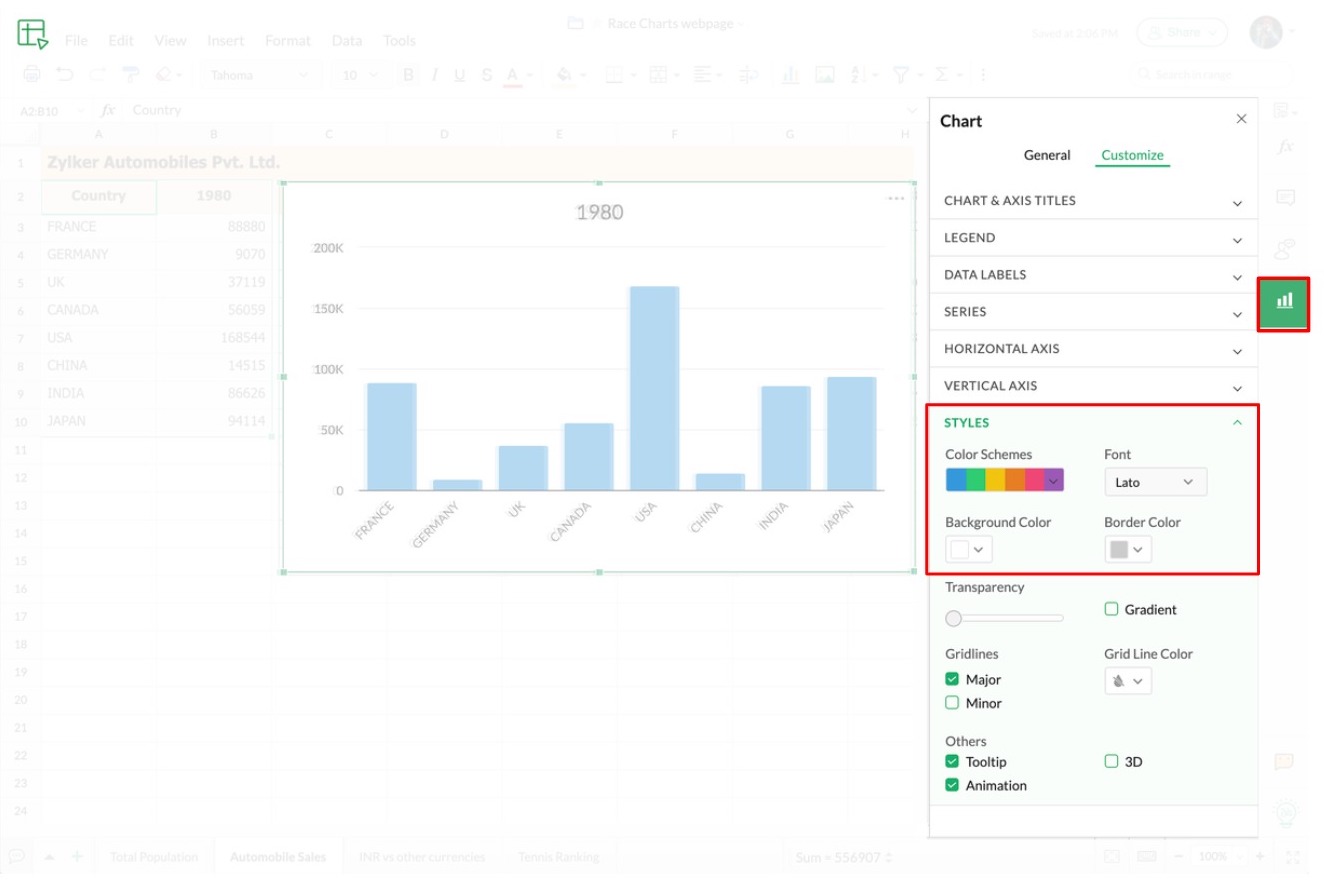
Task: Undo the last action
Action: (65, 75)
